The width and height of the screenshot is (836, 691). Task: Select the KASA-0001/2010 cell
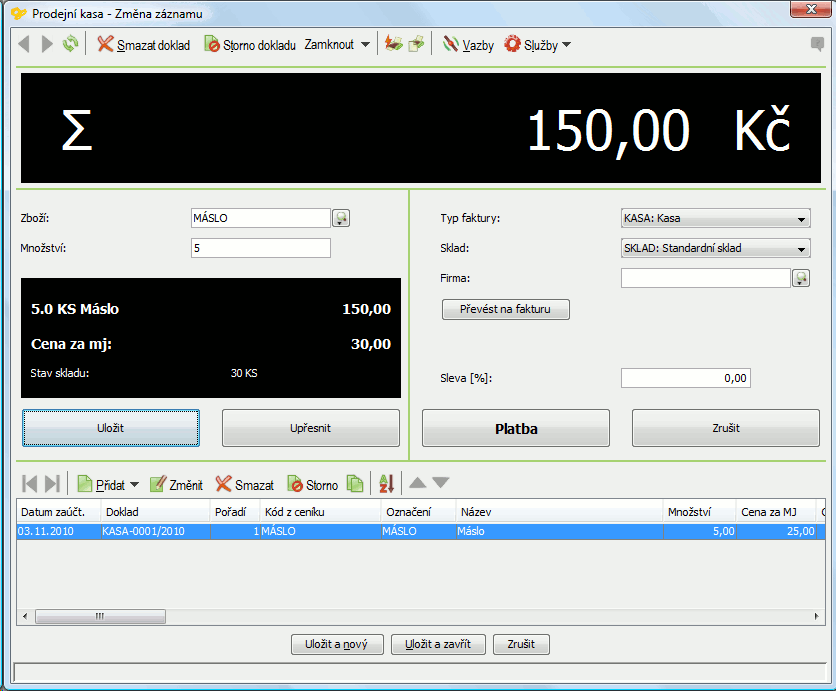[x=156, y=531]
